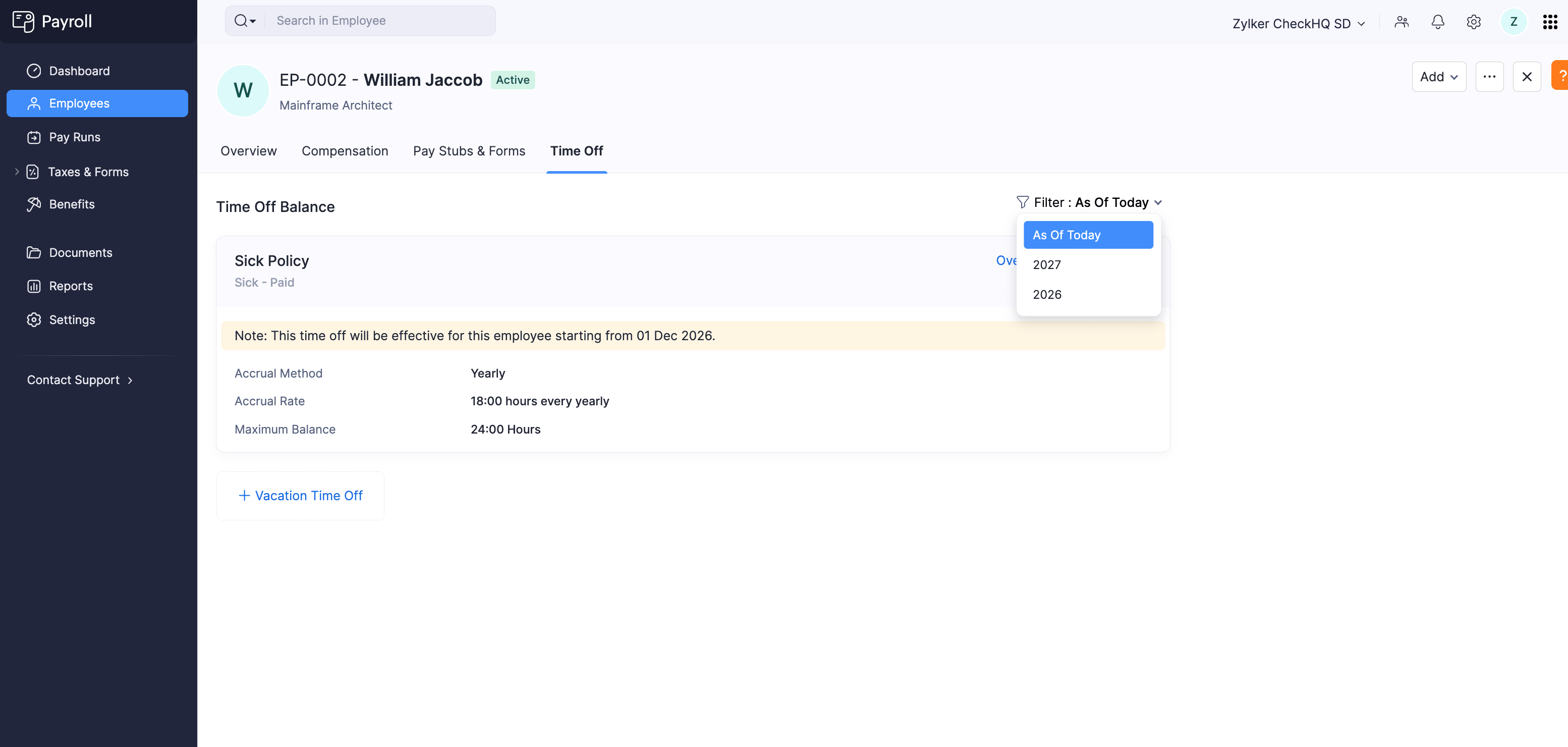
Task: Open the more options ellipsis button
Action: pos(1489,77)
